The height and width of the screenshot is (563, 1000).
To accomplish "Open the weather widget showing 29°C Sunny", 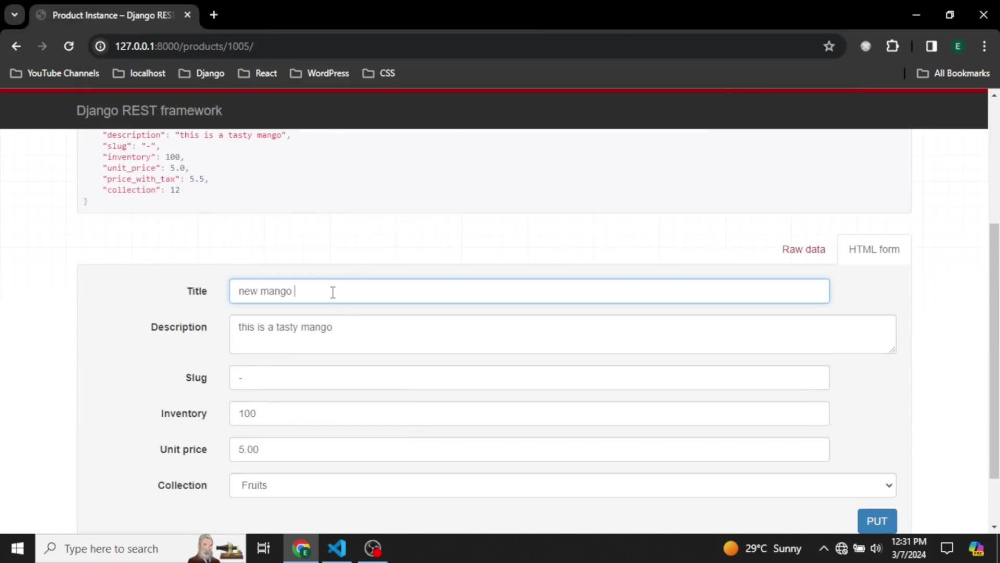I will [762, 548].
